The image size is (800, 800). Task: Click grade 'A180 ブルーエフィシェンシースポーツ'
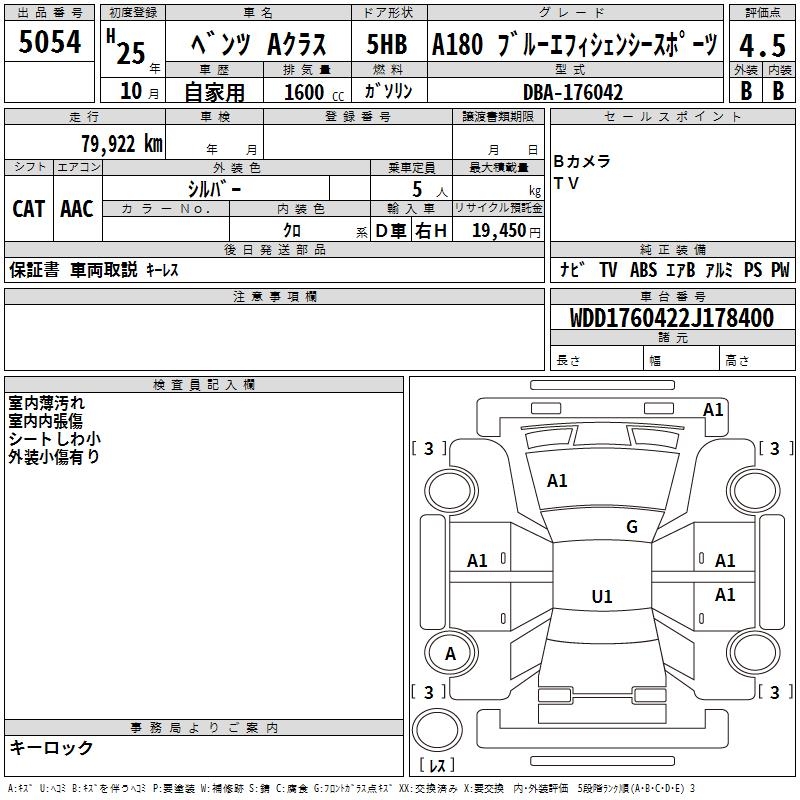point(575,44)
